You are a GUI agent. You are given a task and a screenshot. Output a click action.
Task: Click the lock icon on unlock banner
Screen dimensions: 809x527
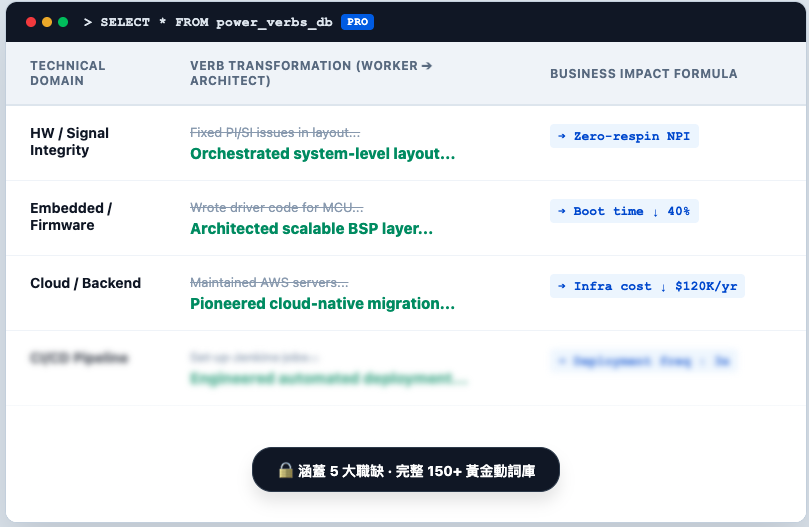click(285, 470)
